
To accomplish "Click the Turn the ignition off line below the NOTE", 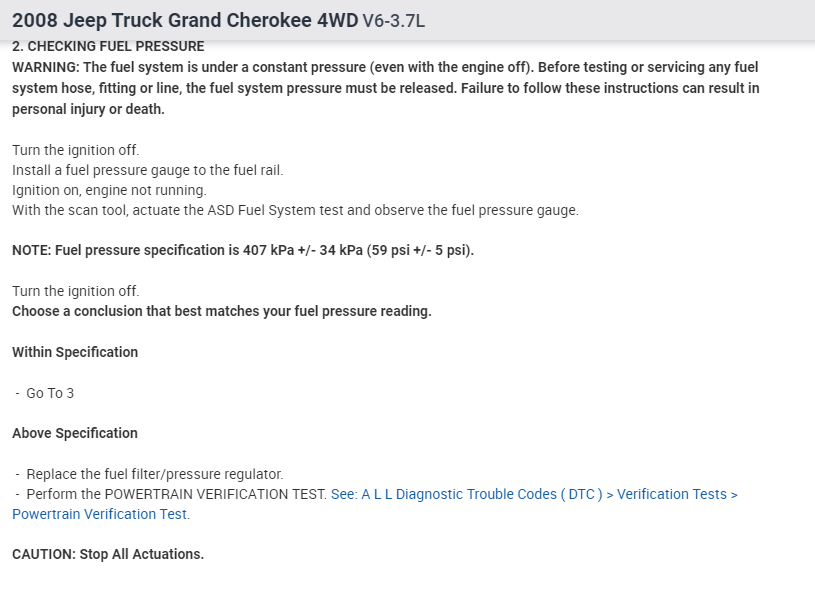I will tap(76, 291).
